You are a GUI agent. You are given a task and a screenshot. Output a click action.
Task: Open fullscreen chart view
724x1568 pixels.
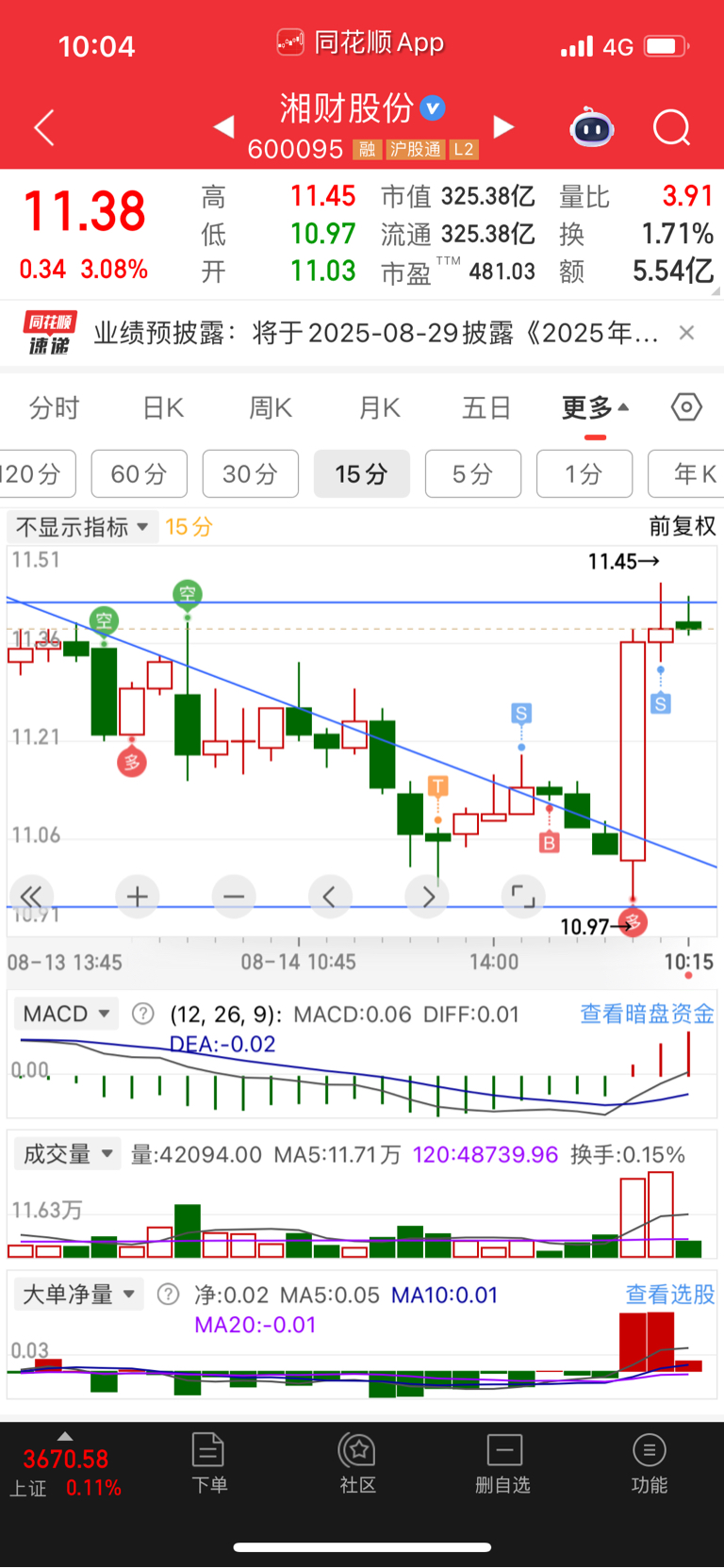(523, 896)
